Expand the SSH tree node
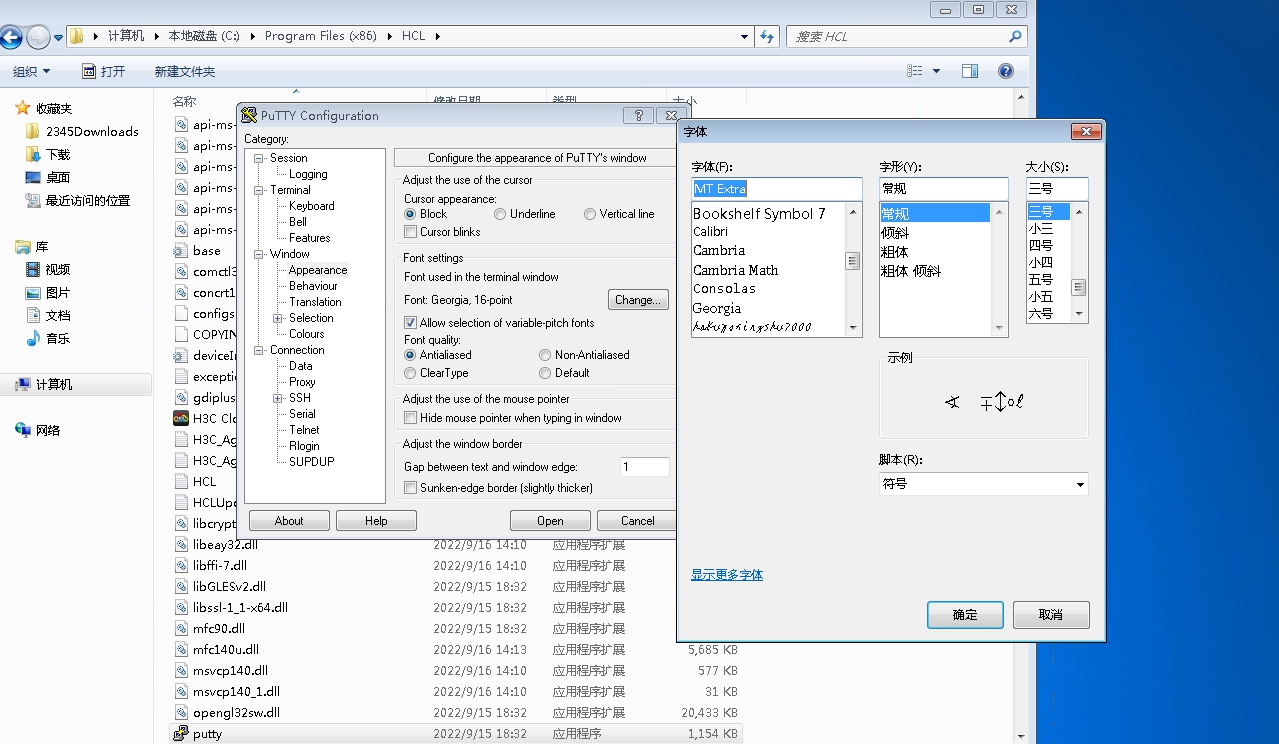This screenshot has width=1279, height=744. [x=278, y=398]
